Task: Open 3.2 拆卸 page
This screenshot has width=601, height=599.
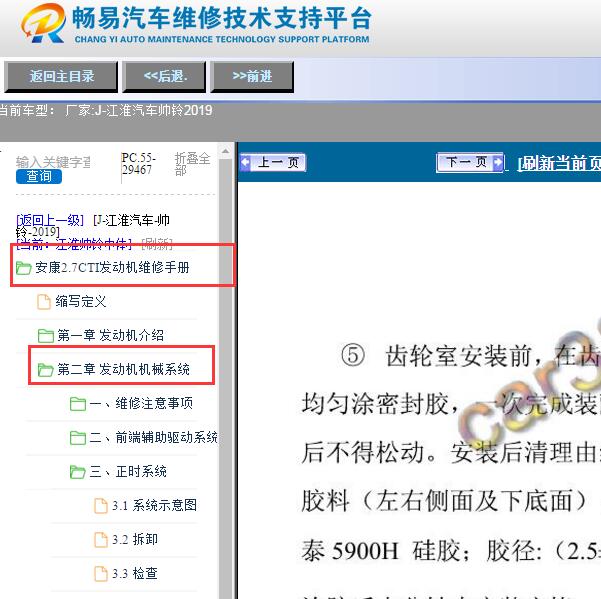Action: click(135, 540)
